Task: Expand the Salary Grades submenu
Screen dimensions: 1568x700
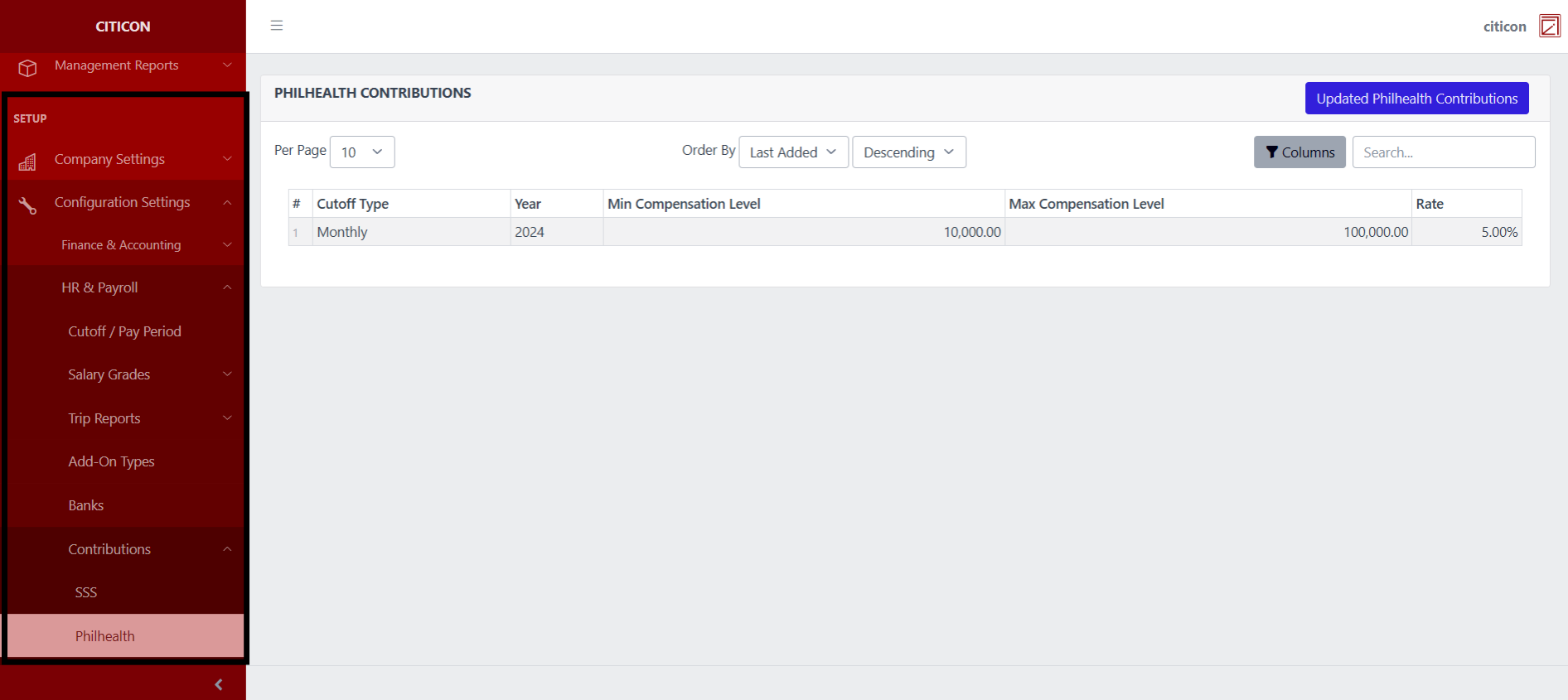Action: 124,374
